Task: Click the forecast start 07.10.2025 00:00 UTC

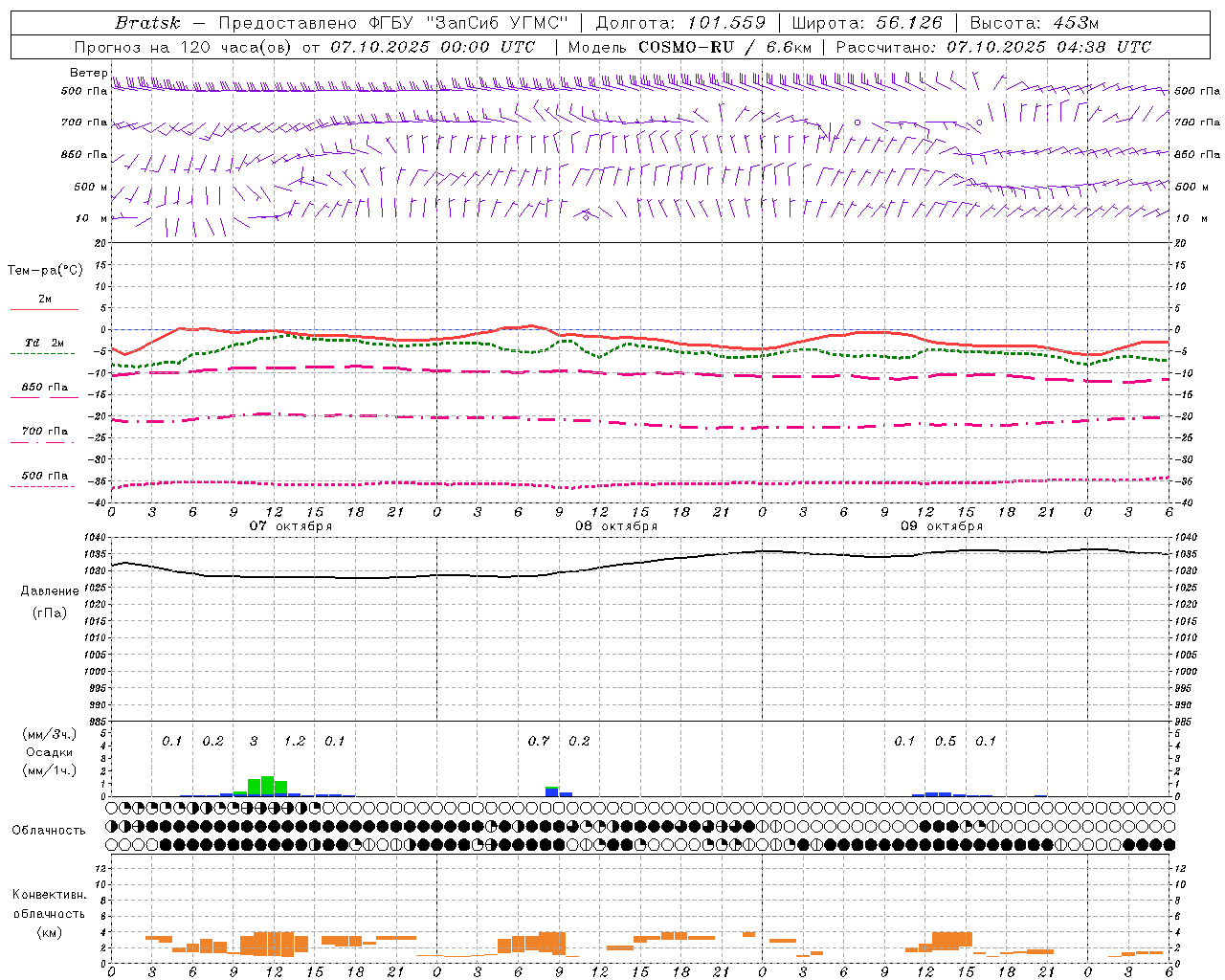Action: 433,47
